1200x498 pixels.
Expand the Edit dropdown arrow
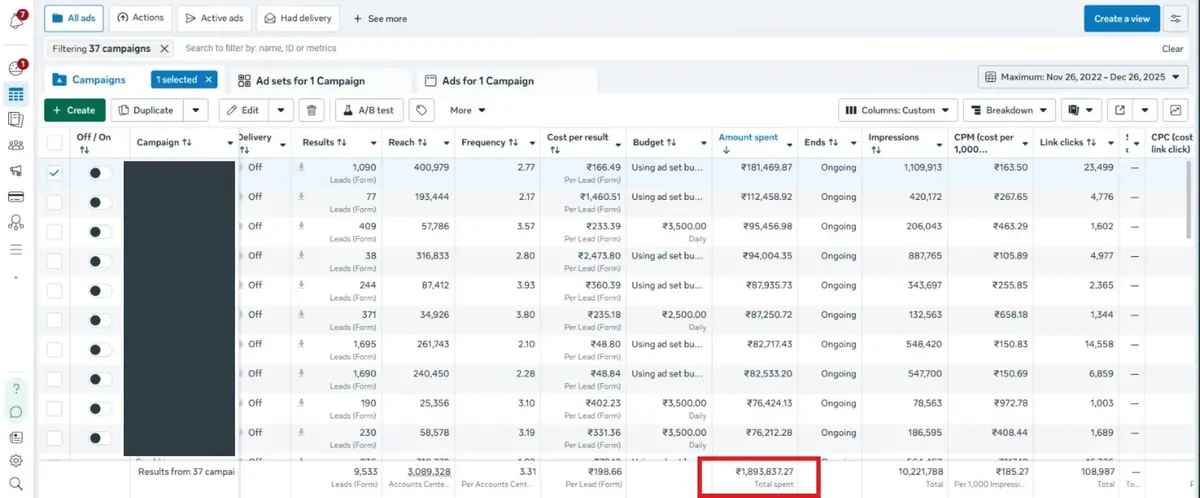click(x=281, y=110)
